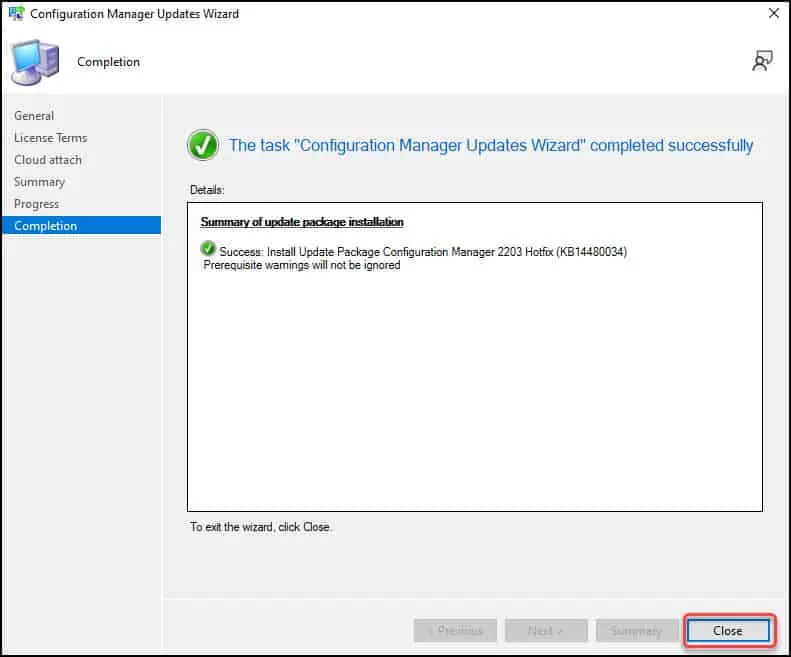Go to the Summary step in sidebar
This screenshot has height=657, width=791.
pyautogui.click(x=39, y=182)
